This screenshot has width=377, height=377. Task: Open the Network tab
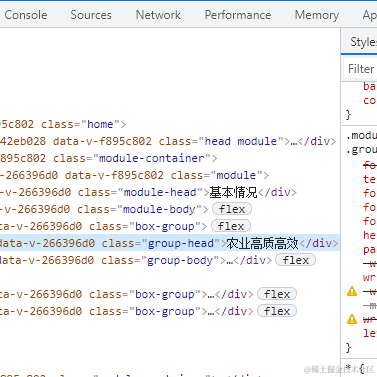pos(158,15)
